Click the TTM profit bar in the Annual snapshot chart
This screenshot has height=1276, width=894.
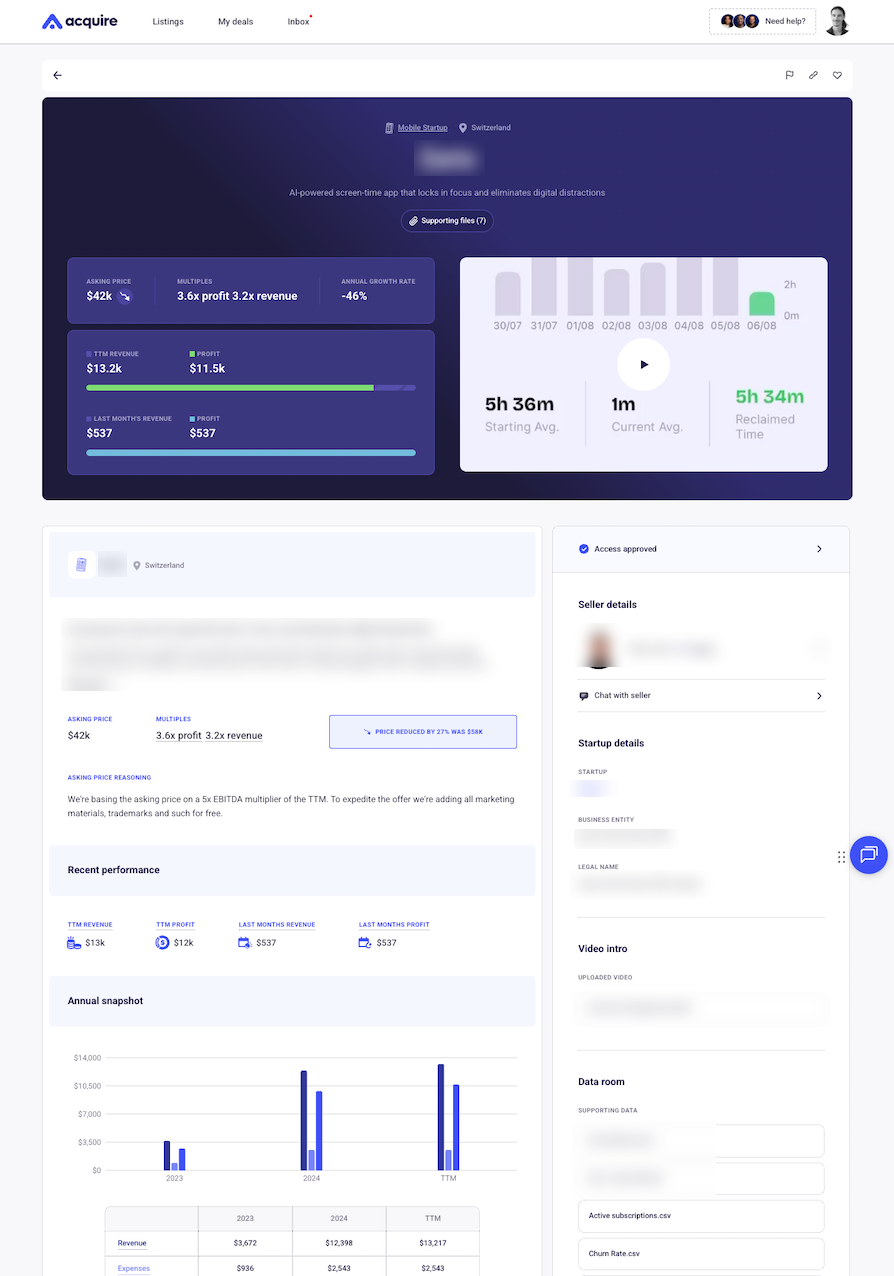tap(456, 1127)
